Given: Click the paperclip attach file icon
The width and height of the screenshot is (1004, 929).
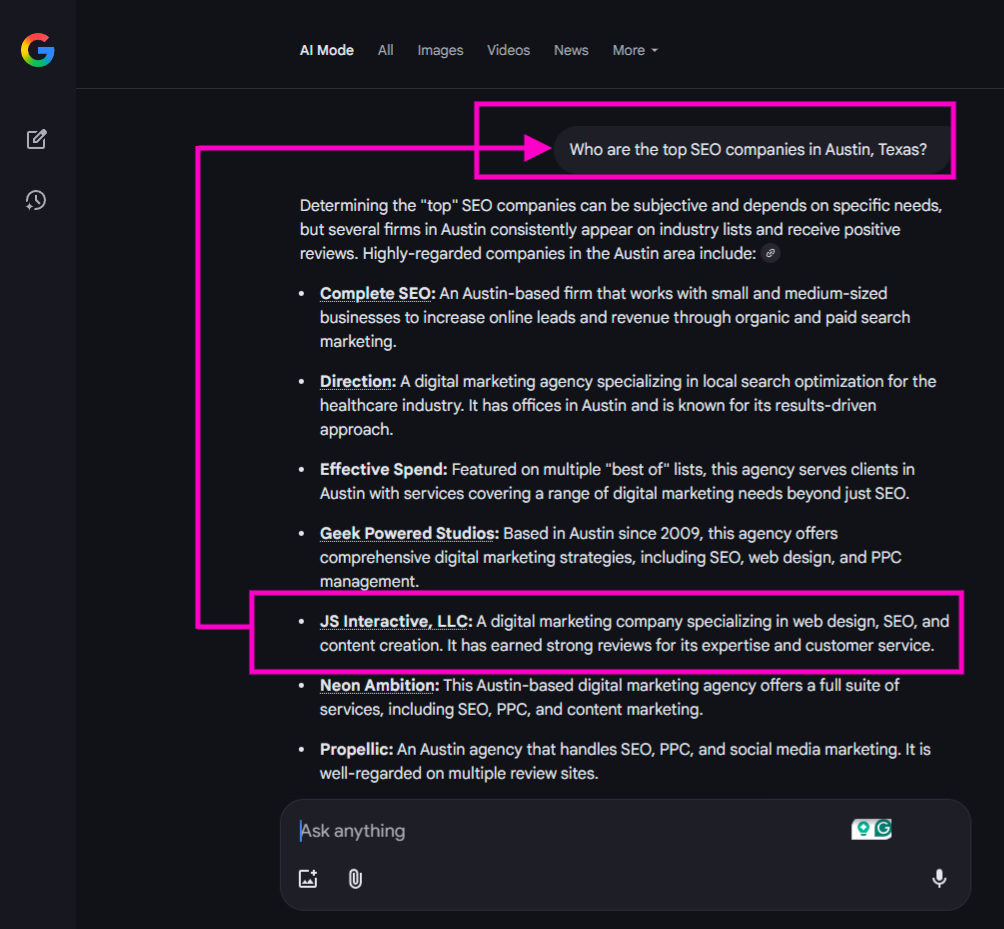Looking at the screenshot, I should 355,879.
